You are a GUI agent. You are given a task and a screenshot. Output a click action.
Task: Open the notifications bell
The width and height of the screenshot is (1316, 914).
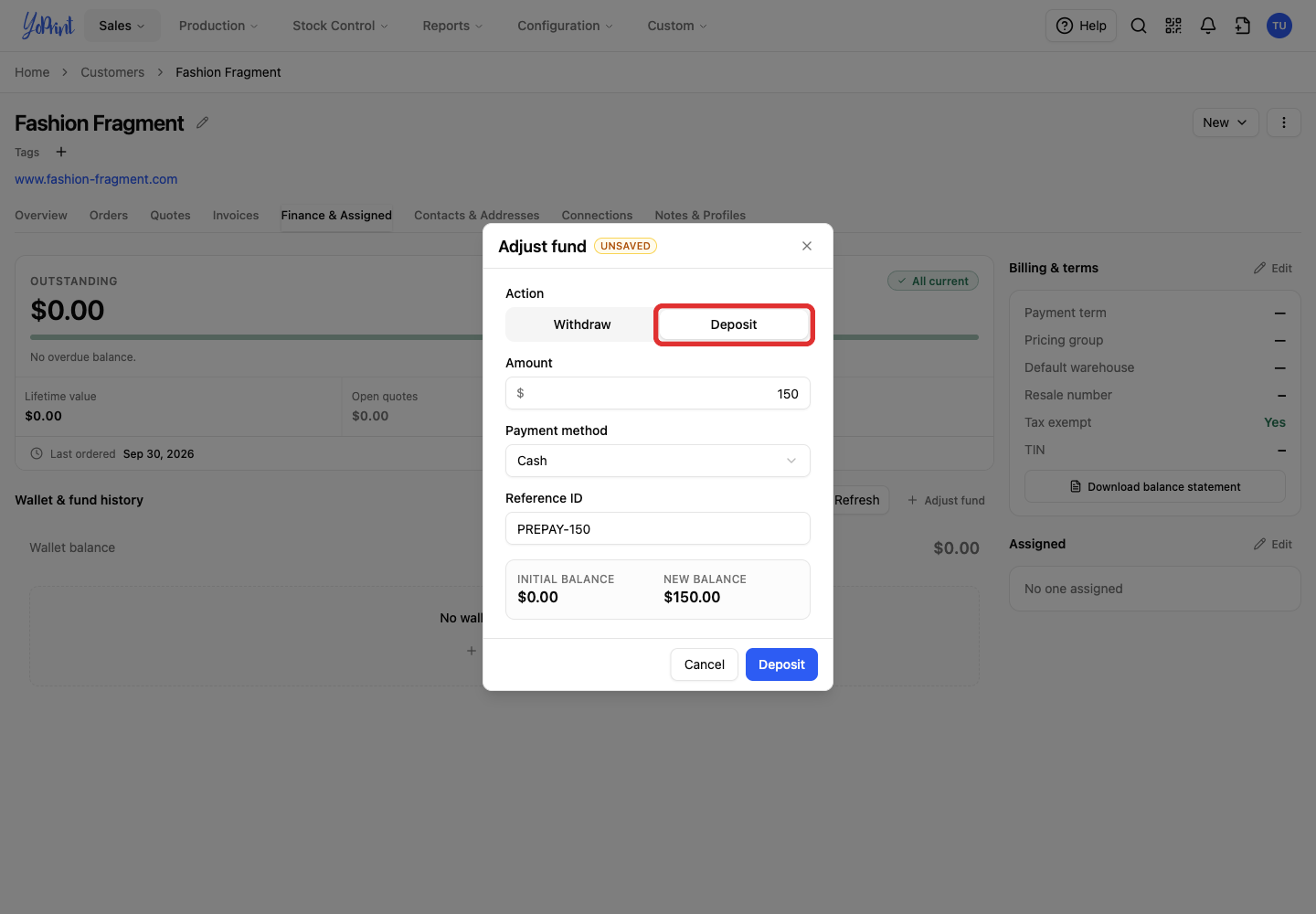tap(1208, 26)
